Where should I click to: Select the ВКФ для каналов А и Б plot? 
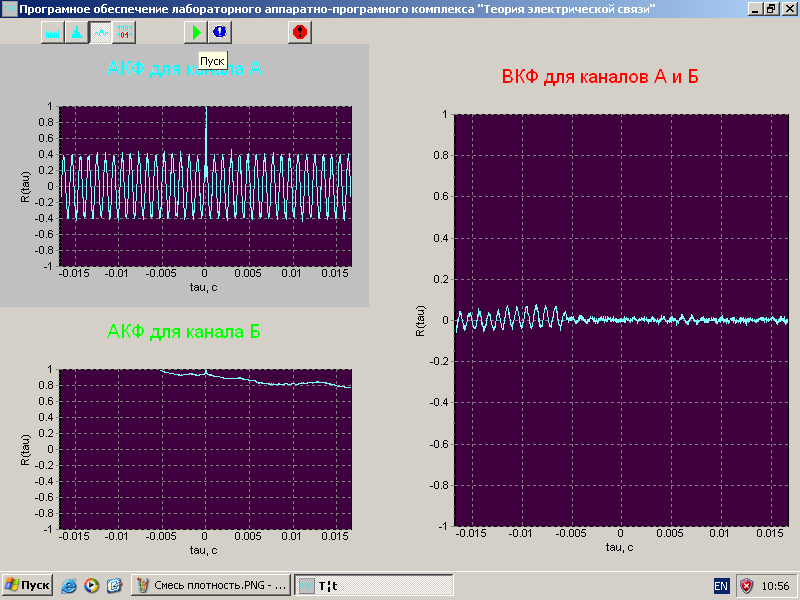tap(621, 320)
